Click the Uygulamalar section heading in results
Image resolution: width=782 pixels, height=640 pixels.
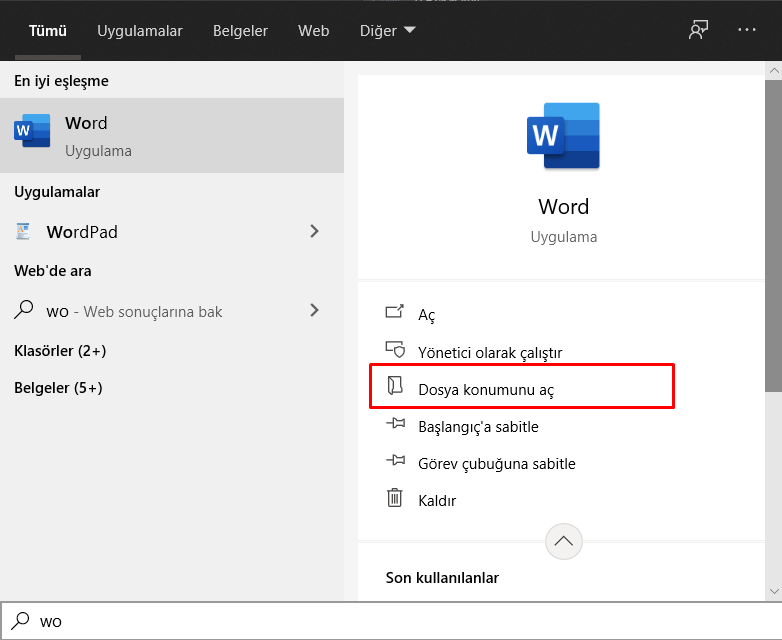57,192
